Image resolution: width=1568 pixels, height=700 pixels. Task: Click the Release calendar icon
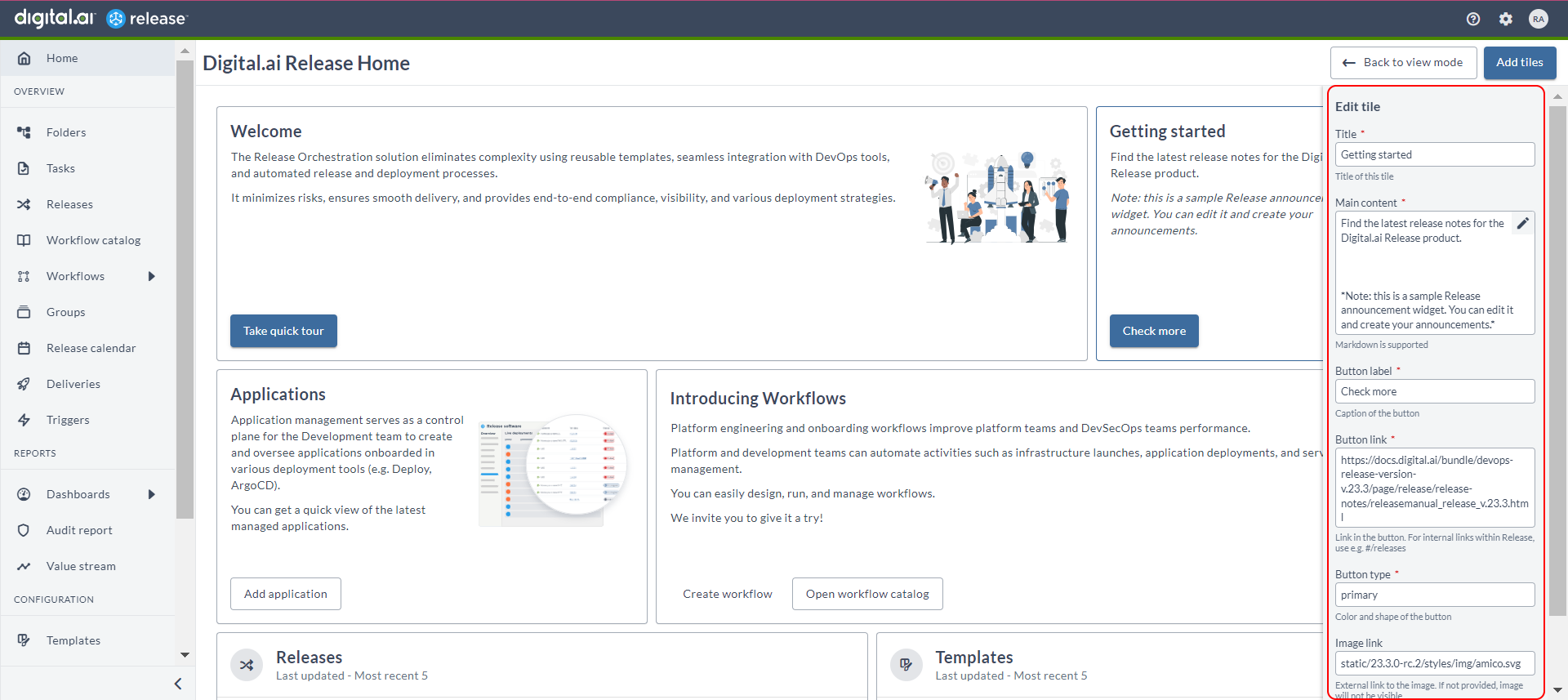tap(24, 348)
